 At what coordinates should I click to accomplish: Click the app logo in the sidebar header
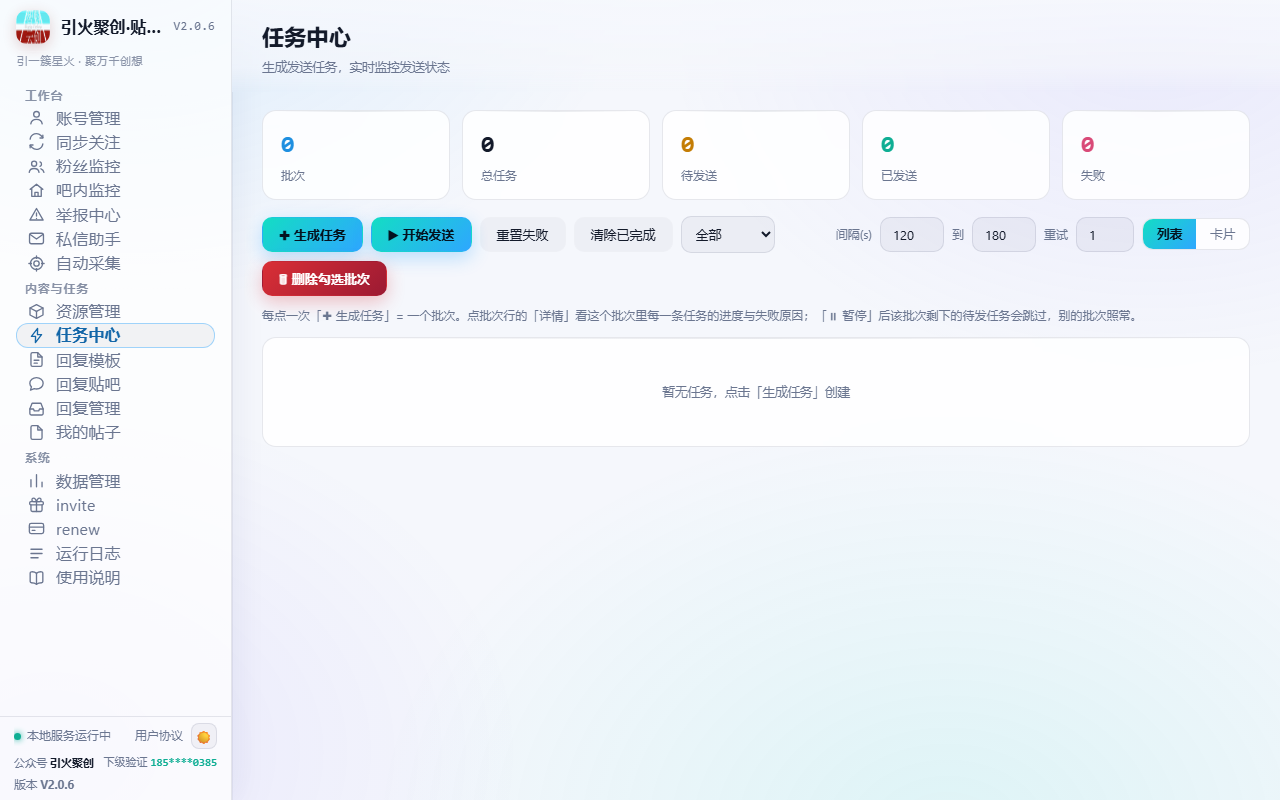(x=33, y=27)
